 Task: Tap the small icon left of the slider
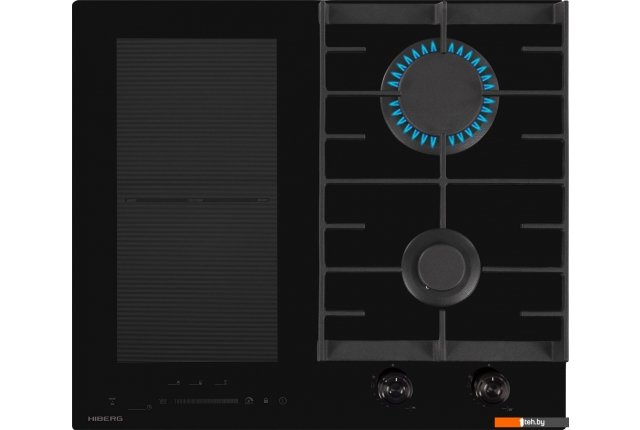click(x=162, y=401)
